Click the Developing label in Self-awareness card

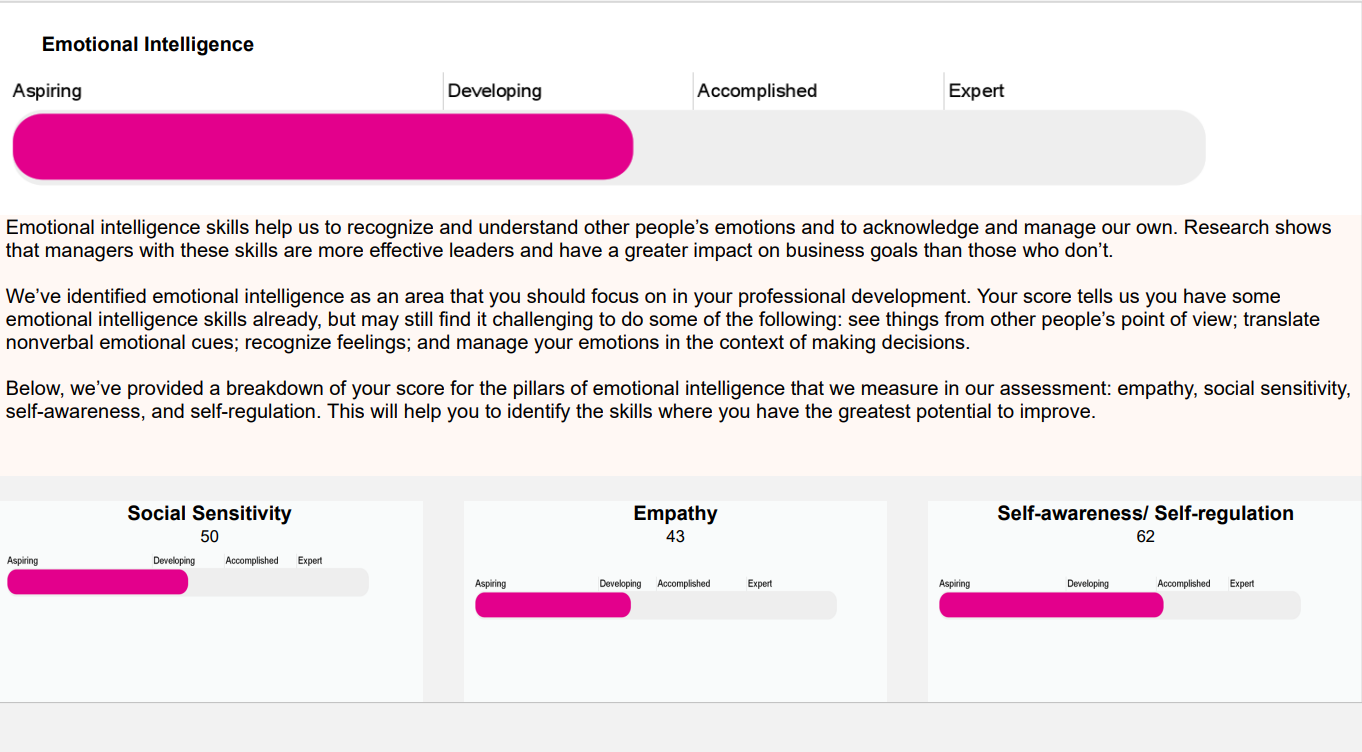tap(1088, 584)
